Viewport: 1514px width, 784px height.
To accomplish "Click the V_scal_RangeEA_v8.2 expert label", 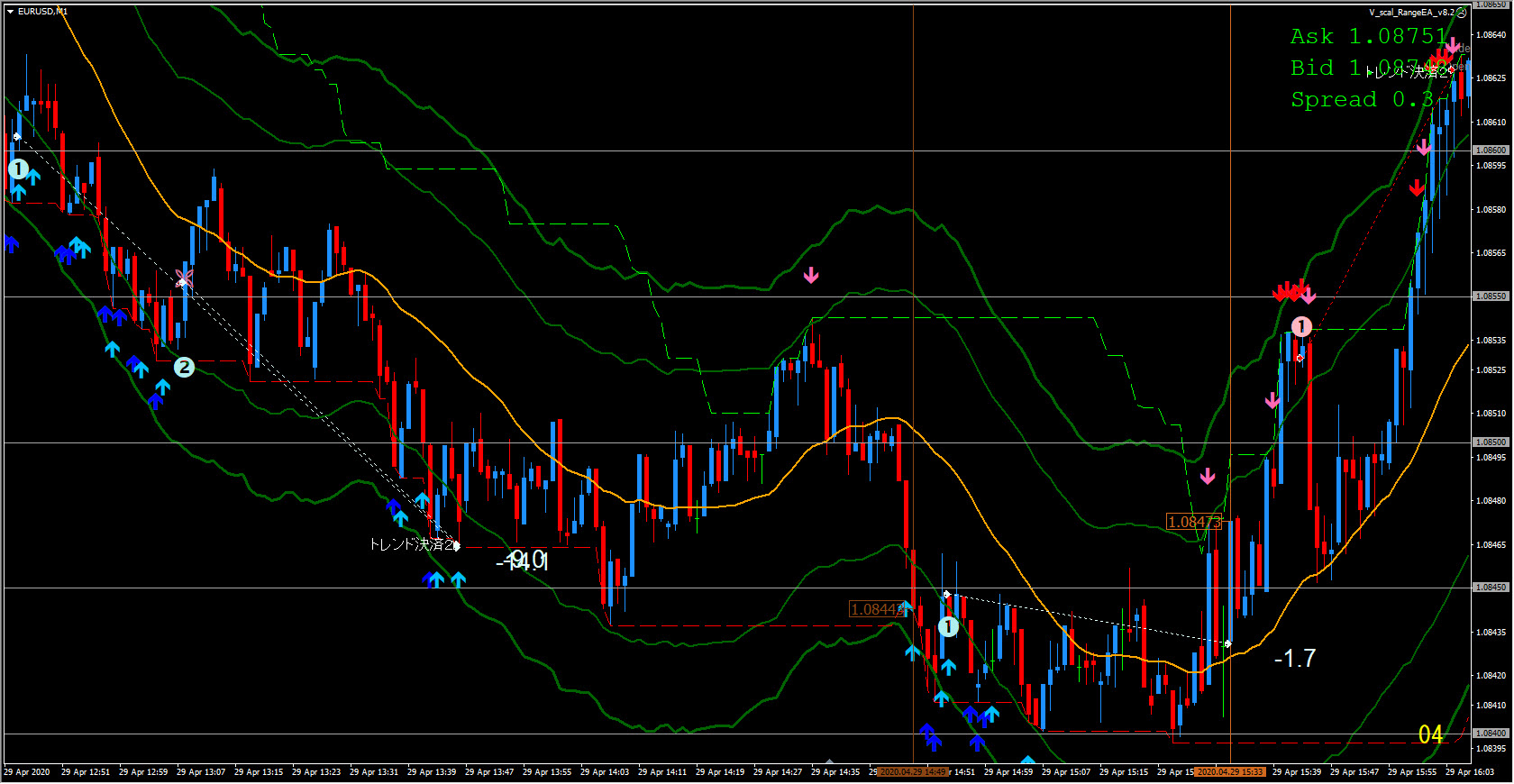I will point(1411,13).
